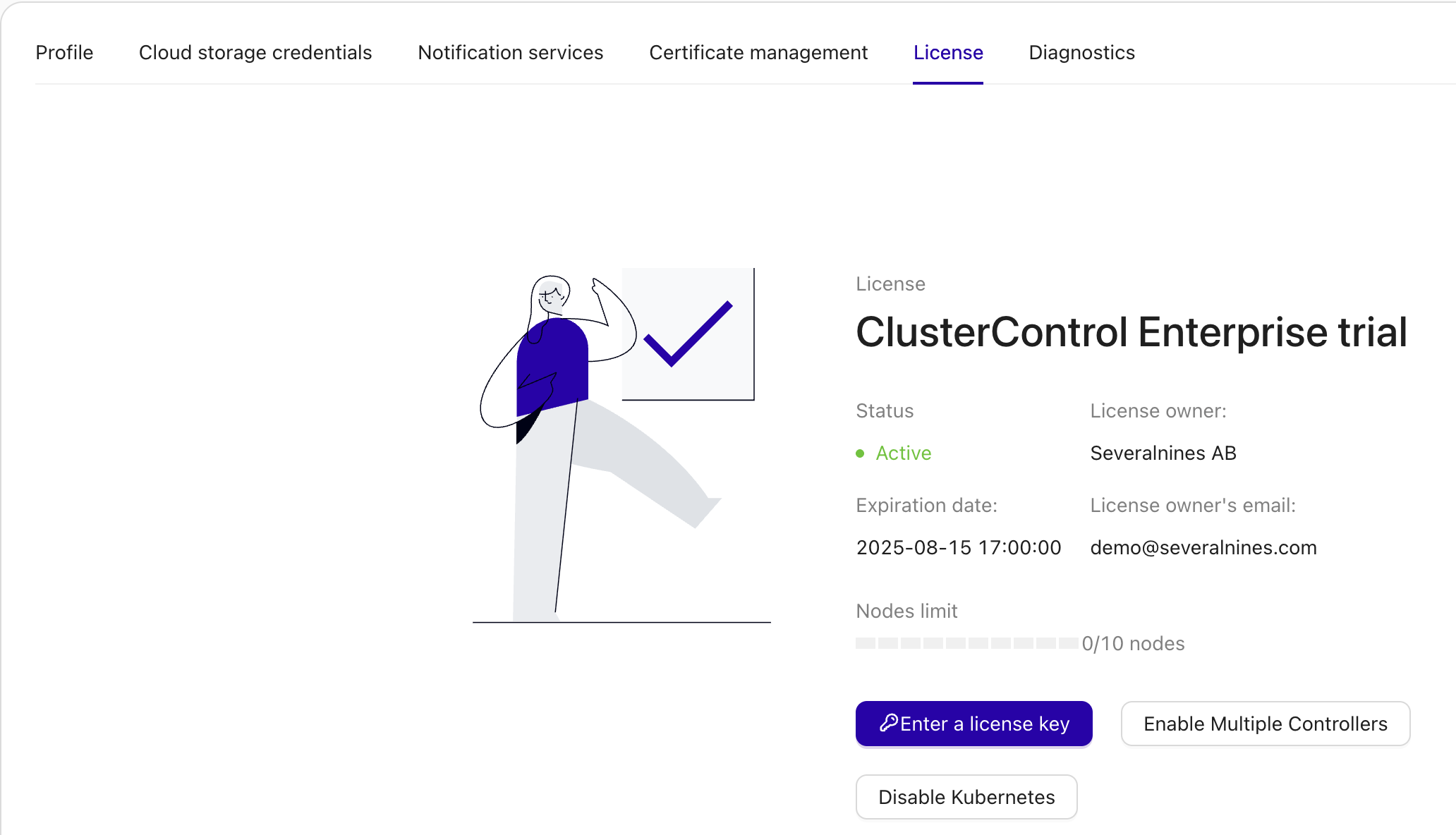The height and width of the screenshot is (835, 1456).
Task: Click the checkmark illustration image
Action: (688, 334)
